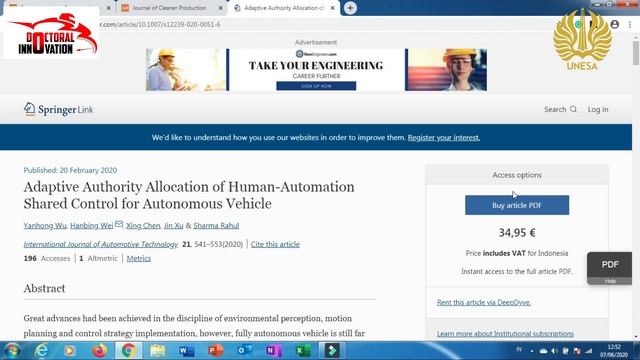Open Search on SpringerLink
Image resolution: width=640 pixels, height=360 pixels.
(x=560, y=109)
